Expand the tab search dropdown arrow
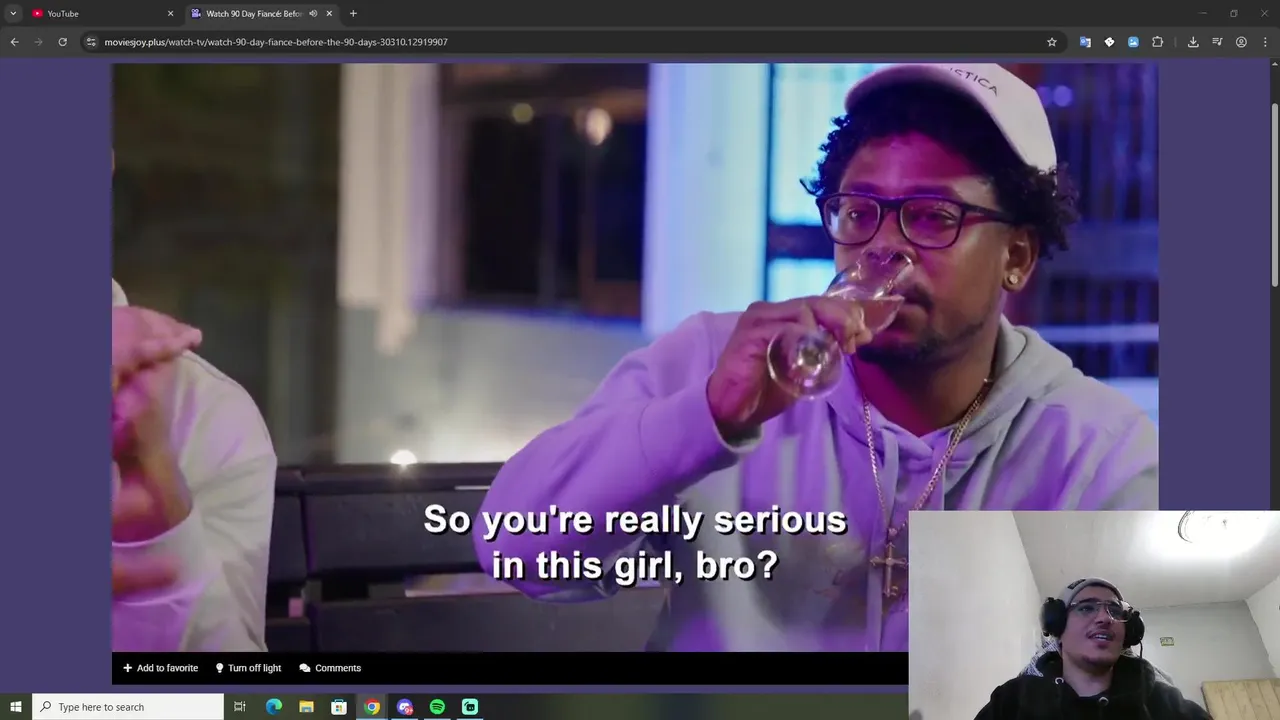Image resolution: width=1280 pixels, height=720 pixels. pos(13,13)
